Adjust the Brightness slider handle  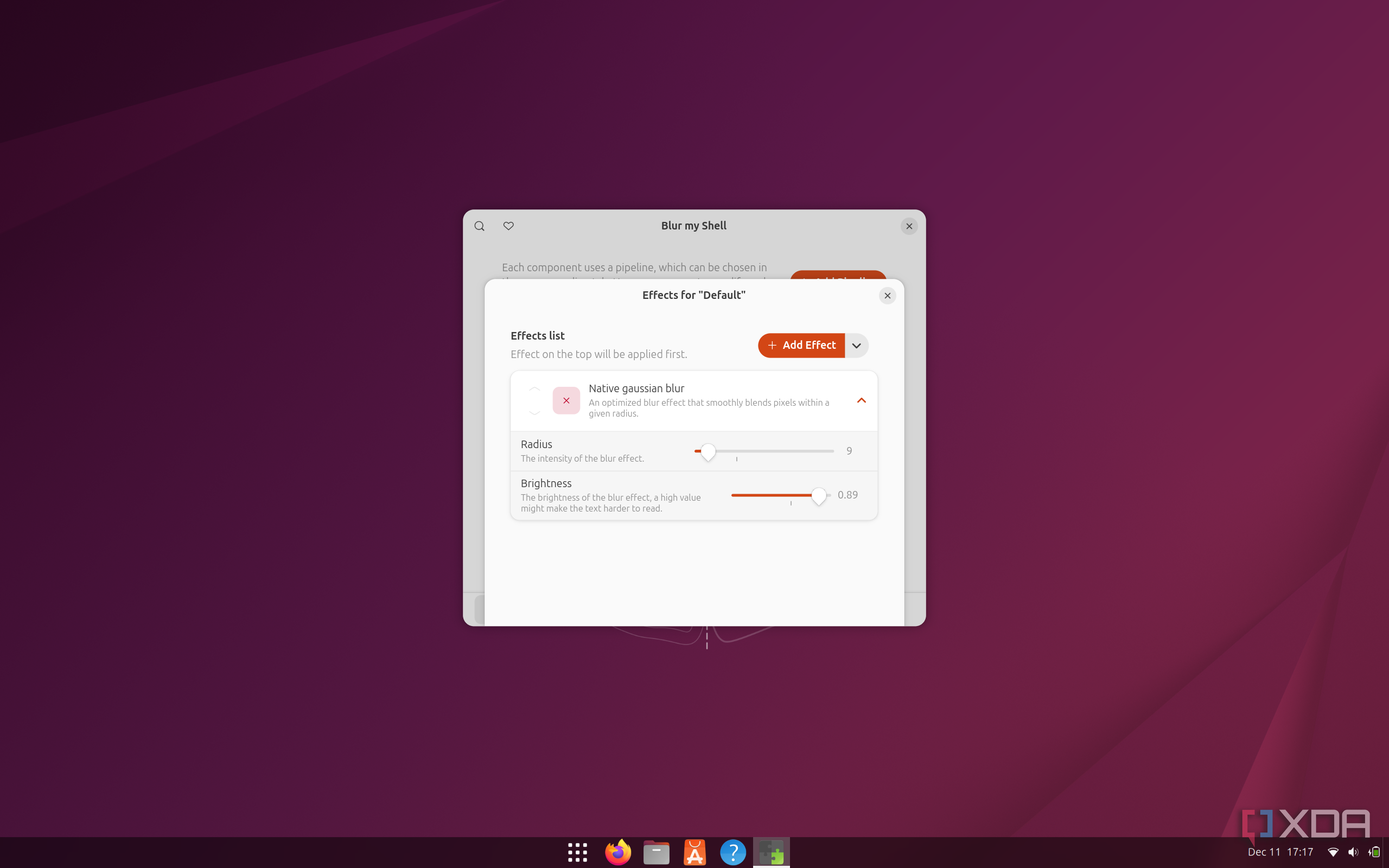click(x=819, y=496)
